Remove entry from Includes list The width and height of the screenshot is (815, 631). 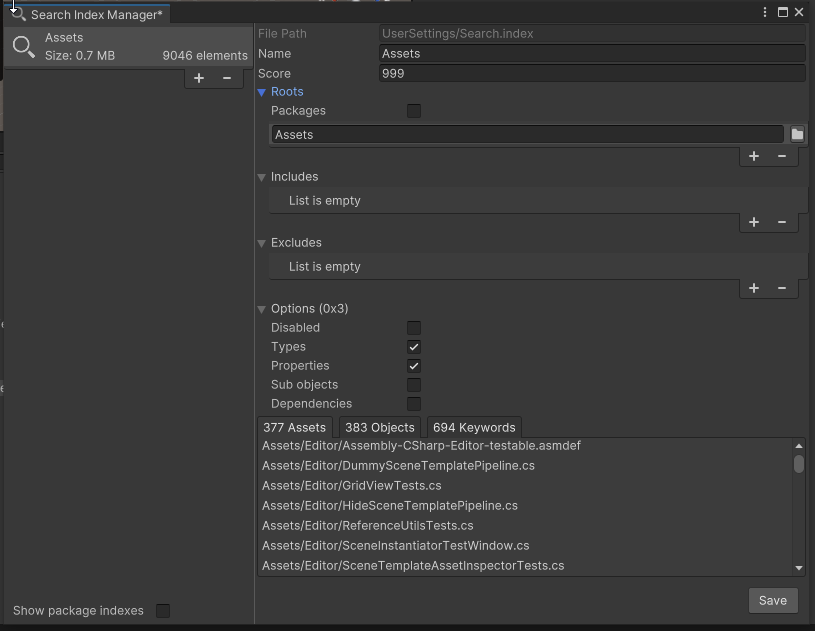point(782,222)
